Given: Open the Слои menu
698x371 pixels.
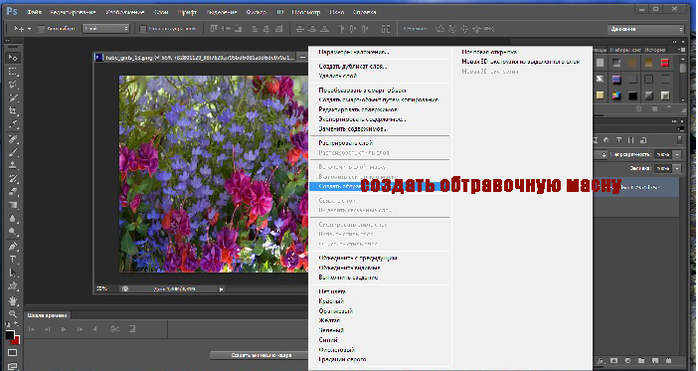Looking at the screenshot, I should pos(161,12).
